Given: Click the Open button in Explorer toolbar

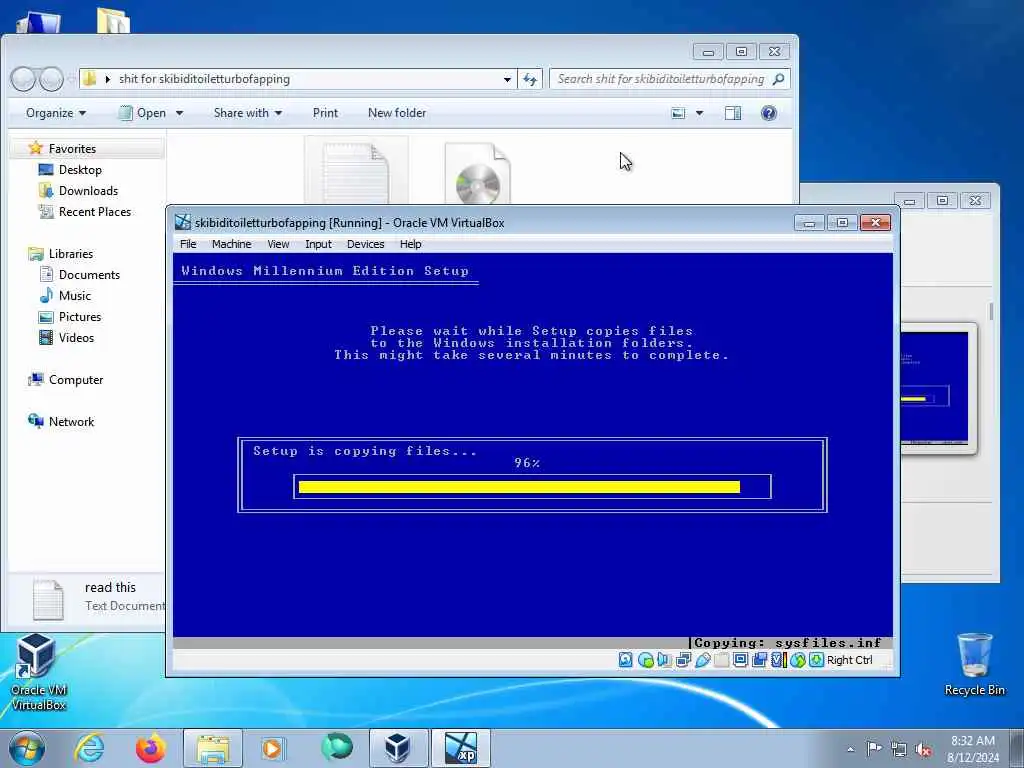Looking at the screenshot, I should pyautogui.click(x=142, y=113).
